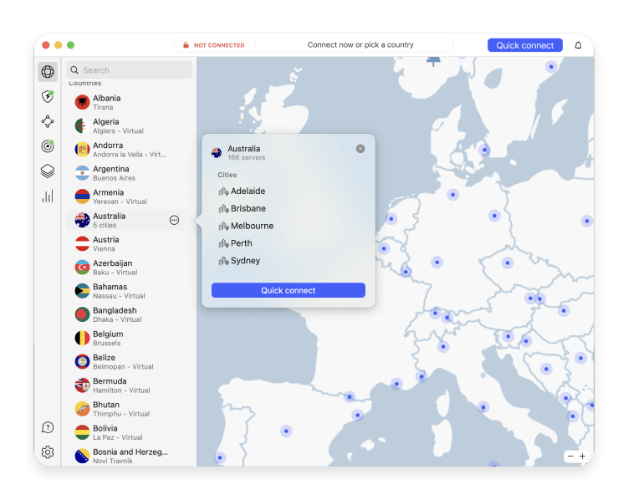Open the Meshnet icon in sidebar
Viewport: 628px width, 500px height.
pyautogui.click(x=48, y=121)
